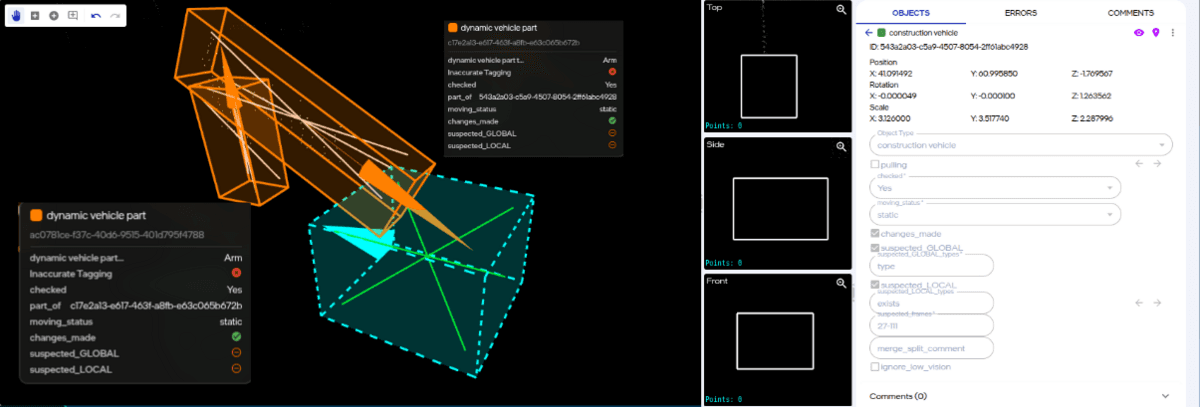Click suspected_LOCAL orange icon in upper tooltip
The height and width of the screenshot is (407, 1200).
pyautogui.click(x=612, y=145)
